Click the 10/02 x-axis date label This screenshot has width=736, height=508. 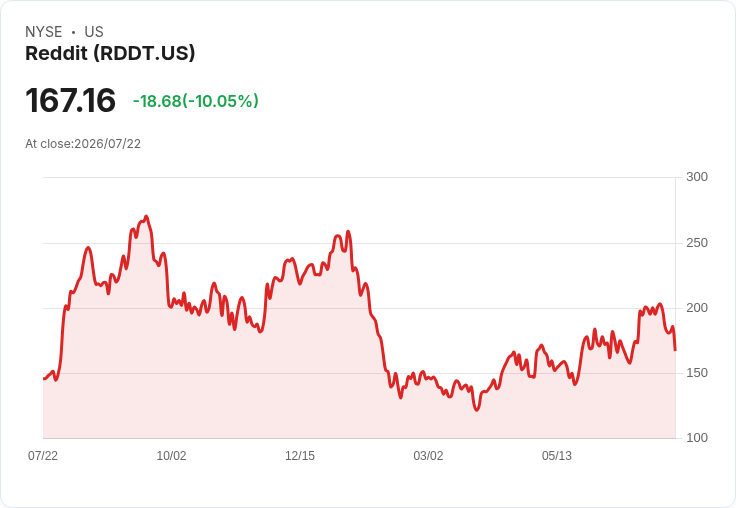pyautogui.click(x=171, y=455)
